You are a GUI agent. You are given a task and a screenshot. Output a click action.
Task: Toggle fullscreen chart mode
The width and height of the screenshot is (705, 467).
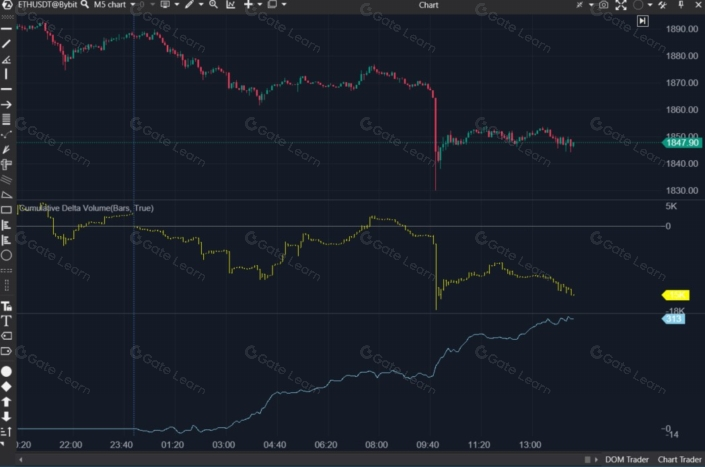pos(621,5)
